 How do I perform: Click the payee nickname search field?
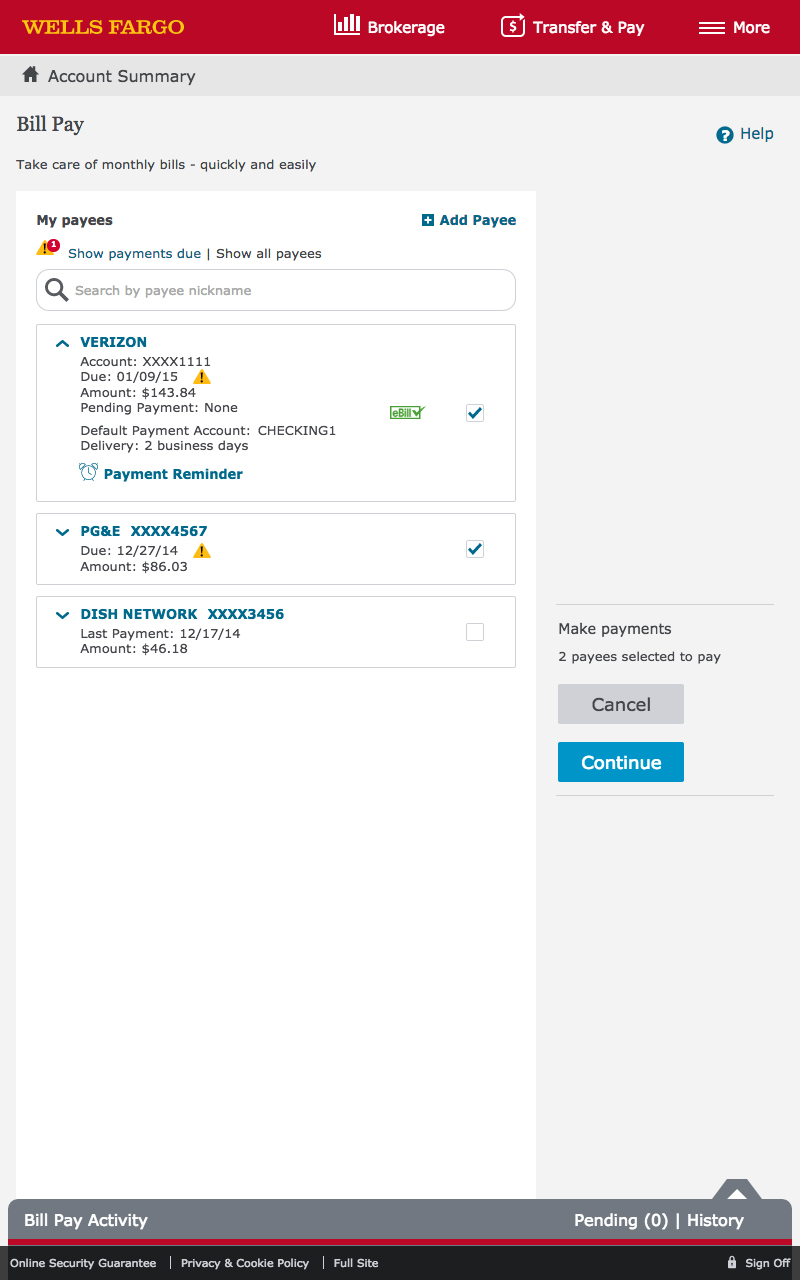coord(290,291)
